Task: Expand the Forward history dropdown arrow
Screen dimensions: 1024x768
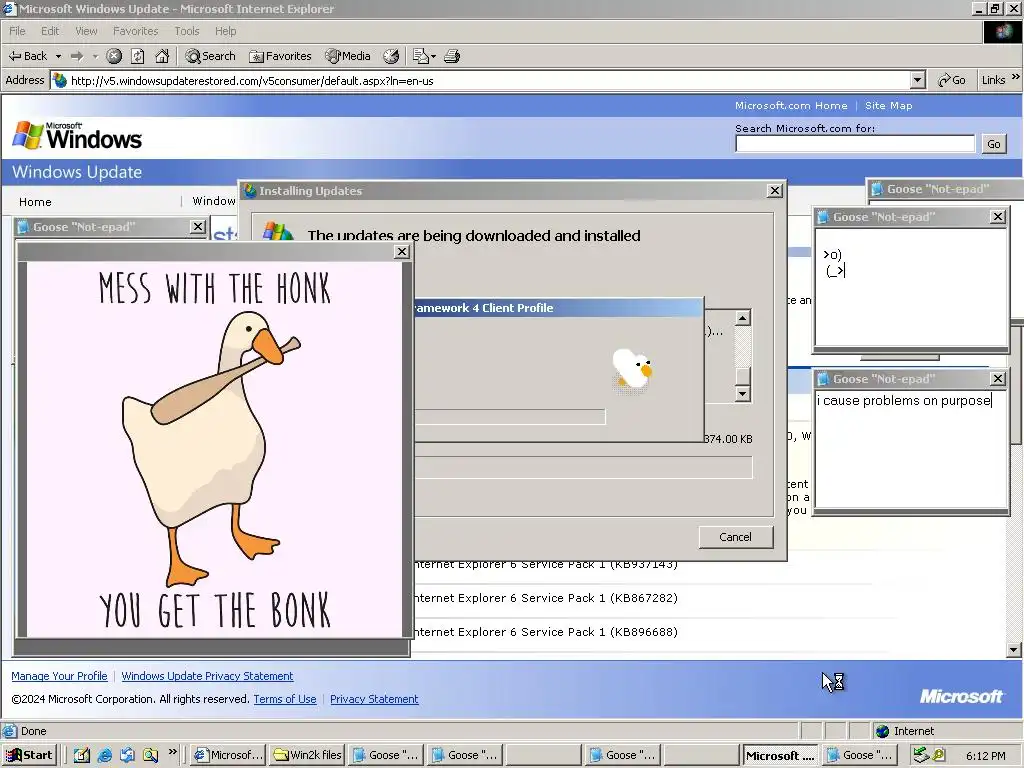Action: tap(95, 56)
